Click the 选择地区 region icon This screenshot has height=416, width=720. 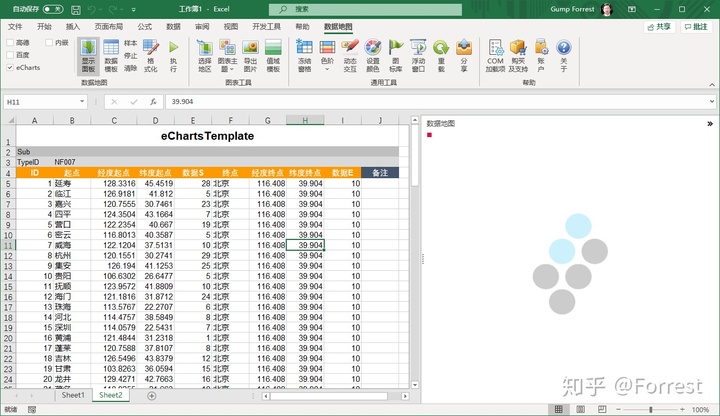(x=205, y=47)
